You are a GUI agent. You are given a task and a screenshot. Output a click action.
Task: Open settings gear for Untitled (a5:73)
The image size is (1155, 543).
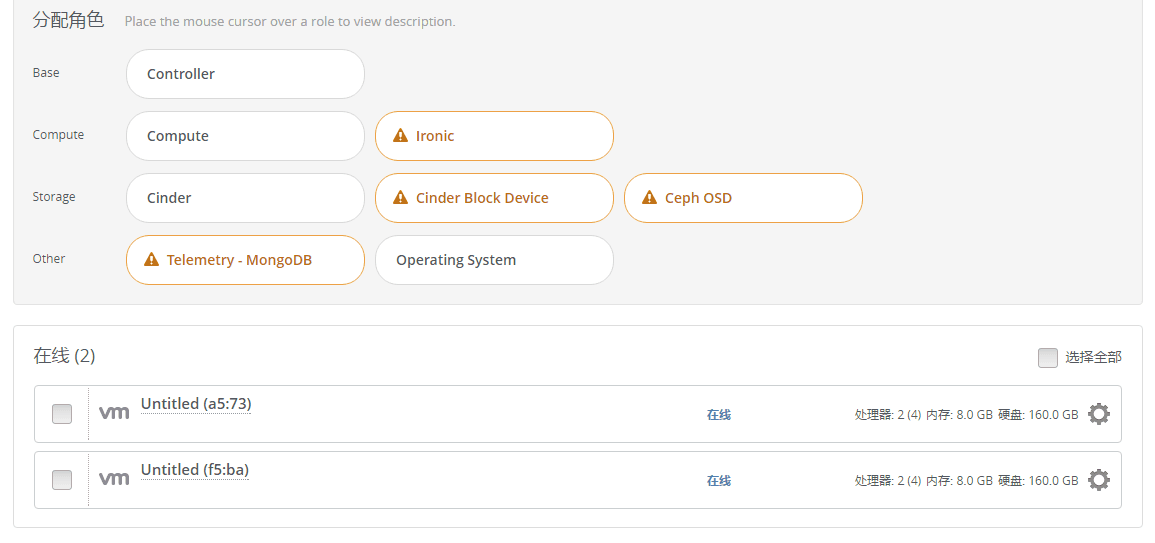coord(1098,414)
